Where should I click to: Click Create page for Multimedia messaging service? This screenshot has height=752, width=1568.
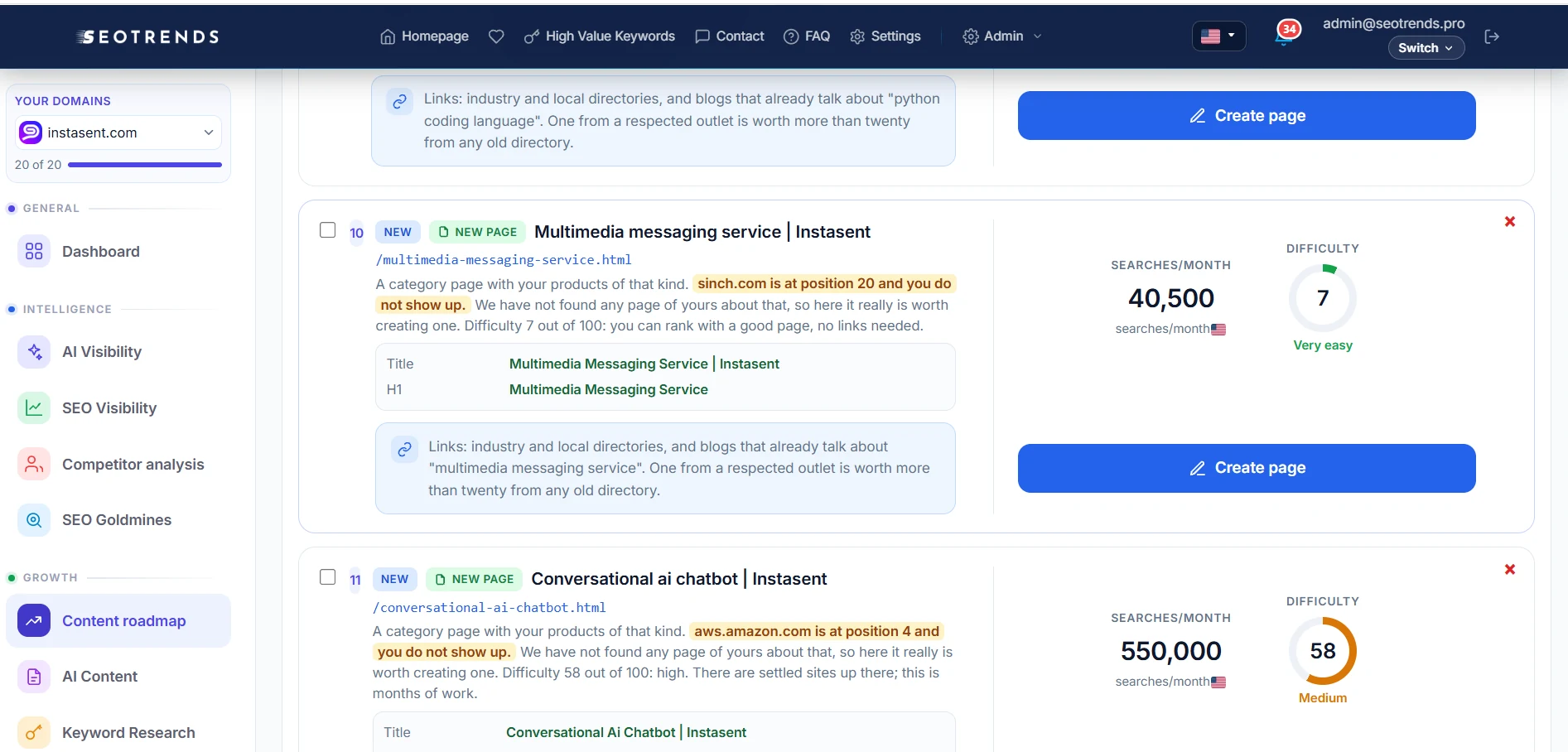tap(1247, 468)
